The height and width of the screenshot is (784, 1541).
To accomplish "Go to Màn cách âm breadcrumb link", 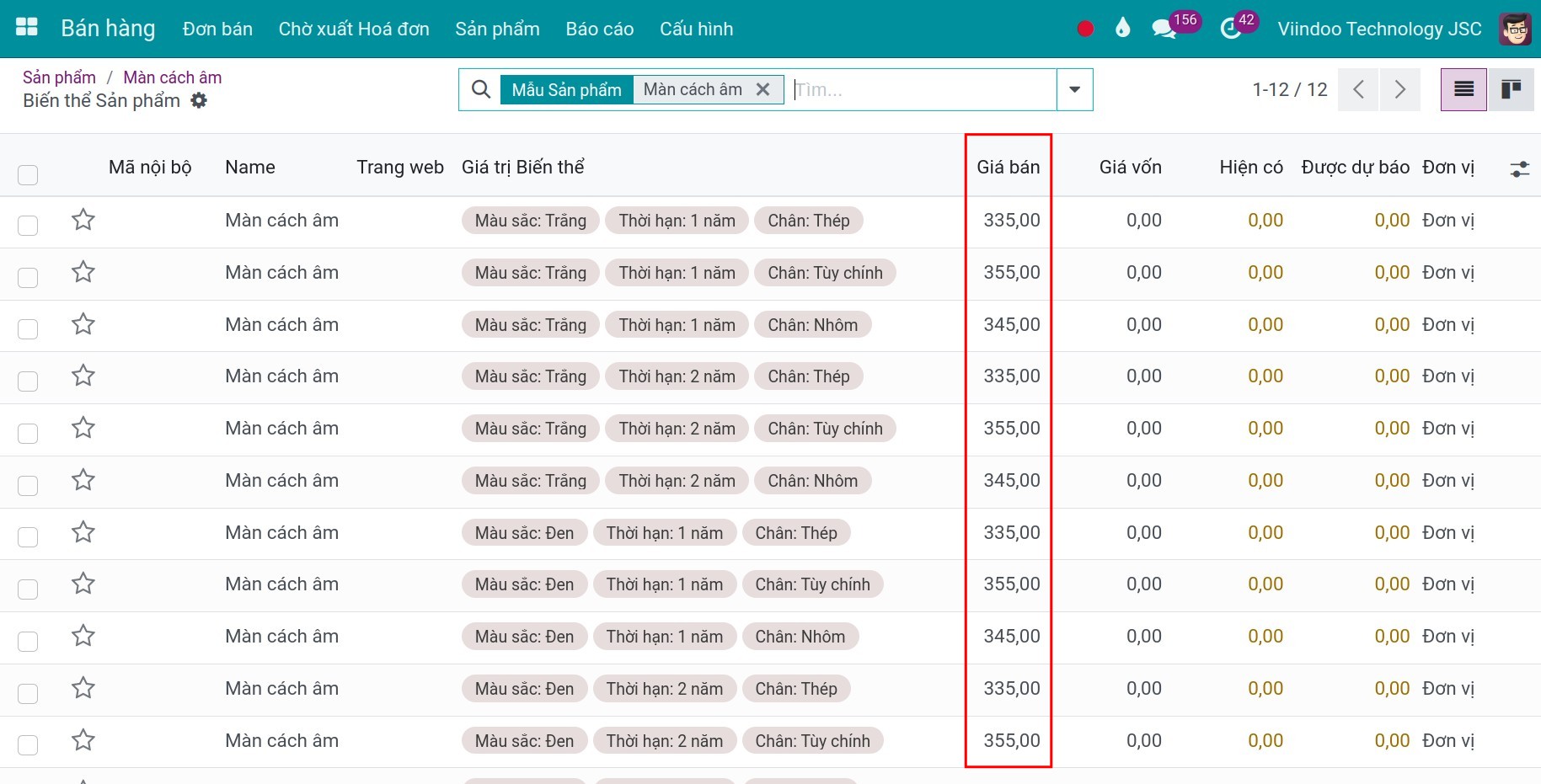I will tap(173, 77).
